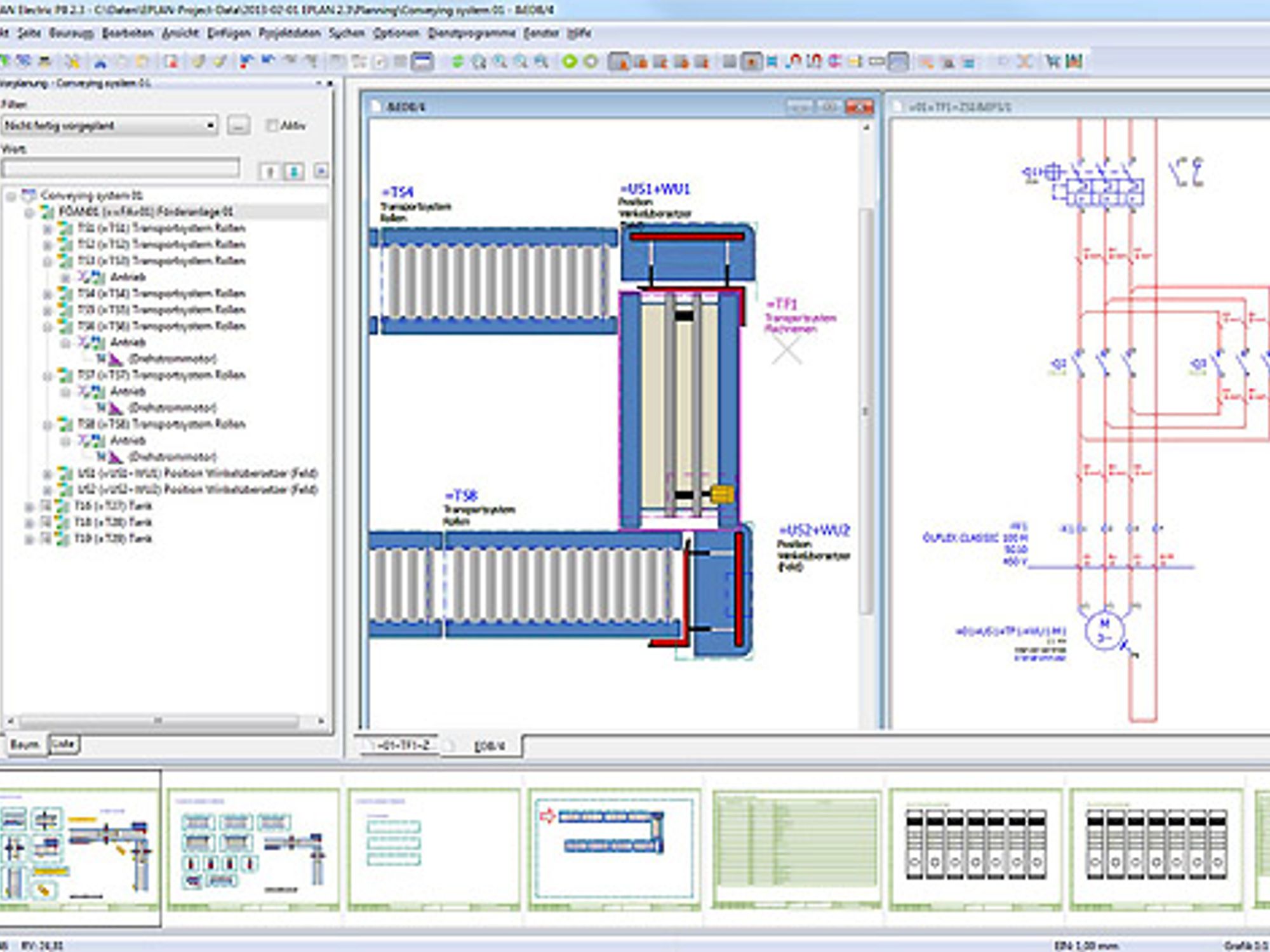Open the 'Nicht fertig vorgeplant' filter dropdown
The image size is (1270, 952).
110,126
